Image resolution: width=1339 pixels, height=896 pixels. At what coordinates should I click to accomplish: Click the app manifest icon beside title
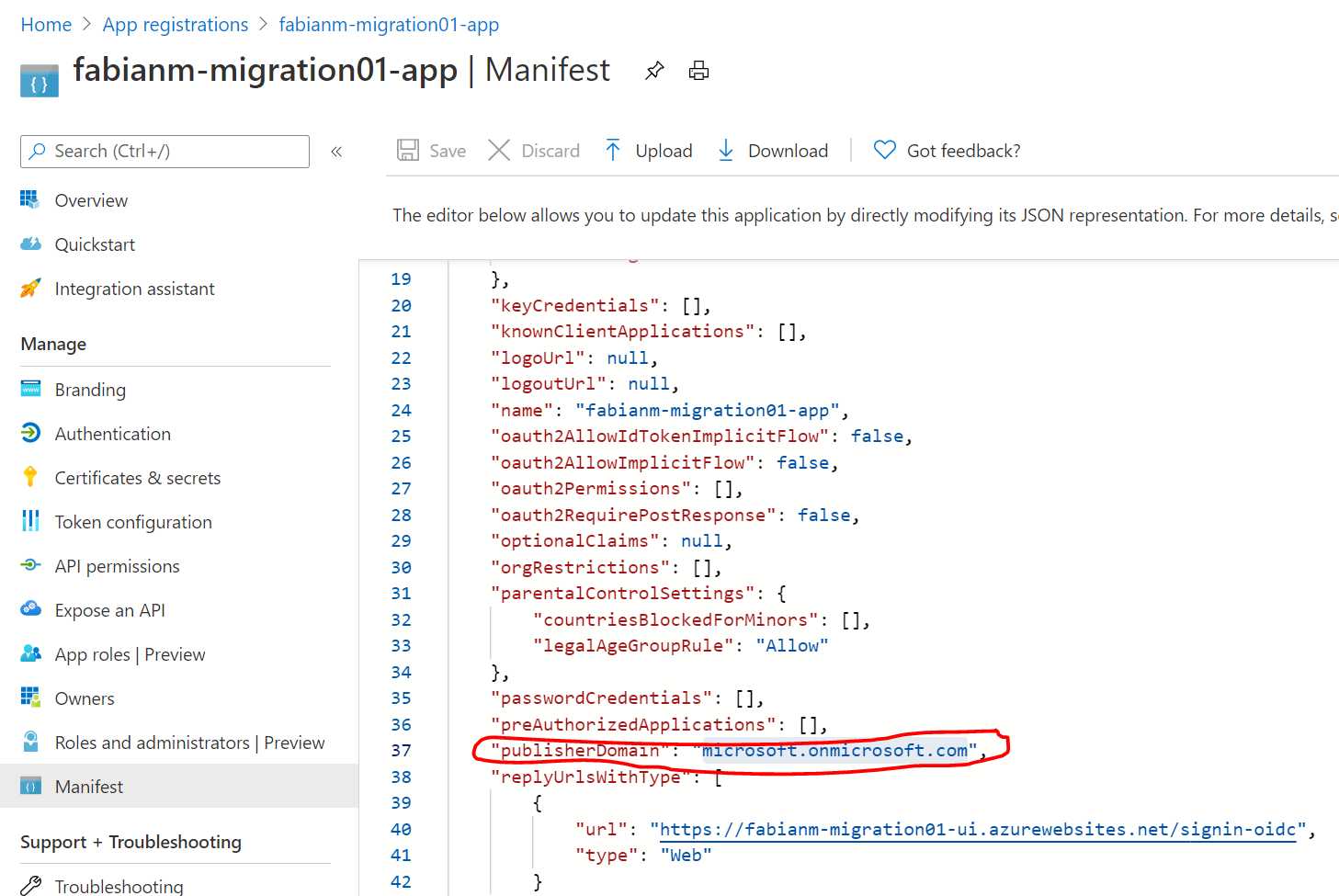pyautogui.click(x=39, y=80)
